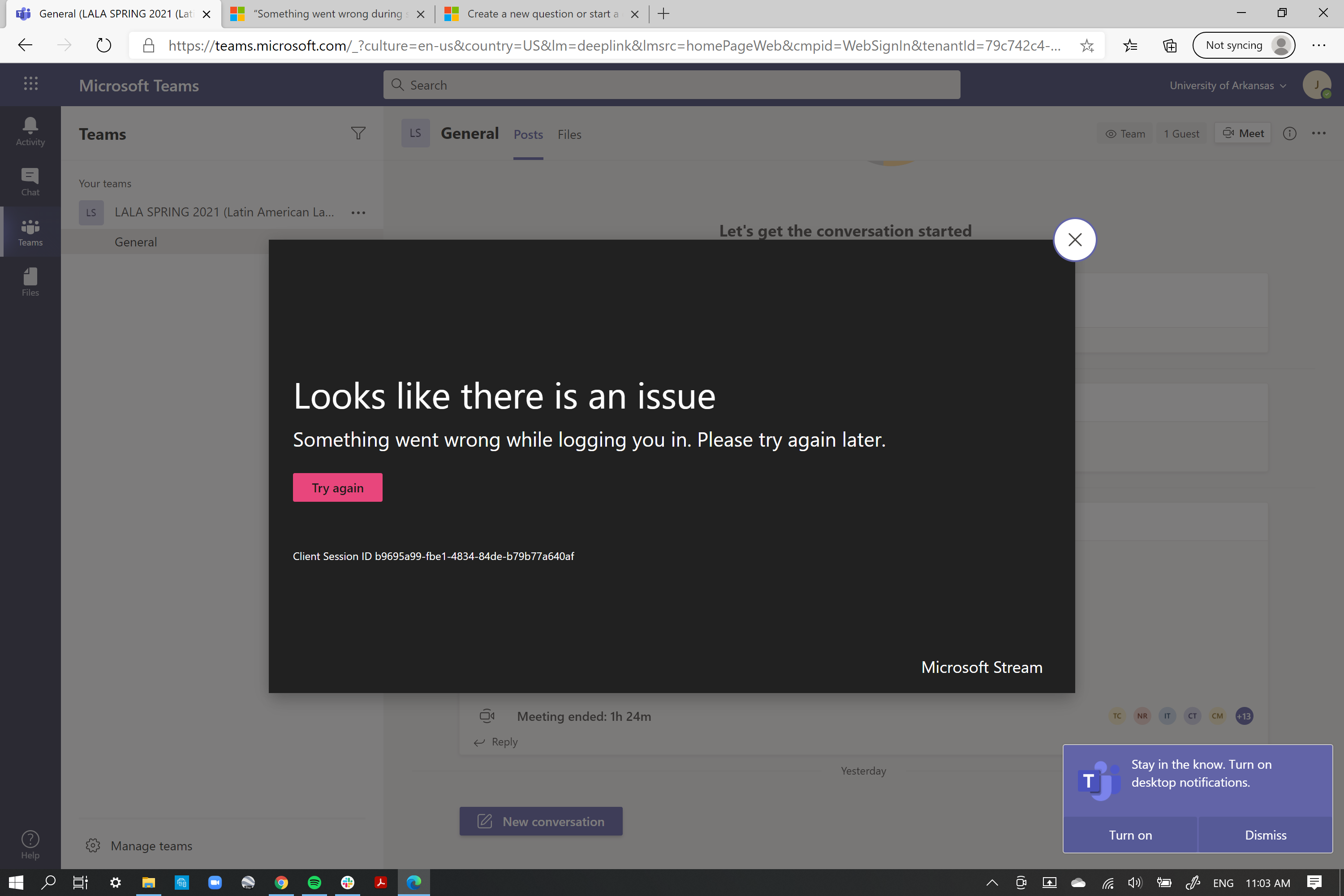Expand University of Arkansas org dropdown
The height and width of the screenshot is (896, 1344).
point(1228,85)
